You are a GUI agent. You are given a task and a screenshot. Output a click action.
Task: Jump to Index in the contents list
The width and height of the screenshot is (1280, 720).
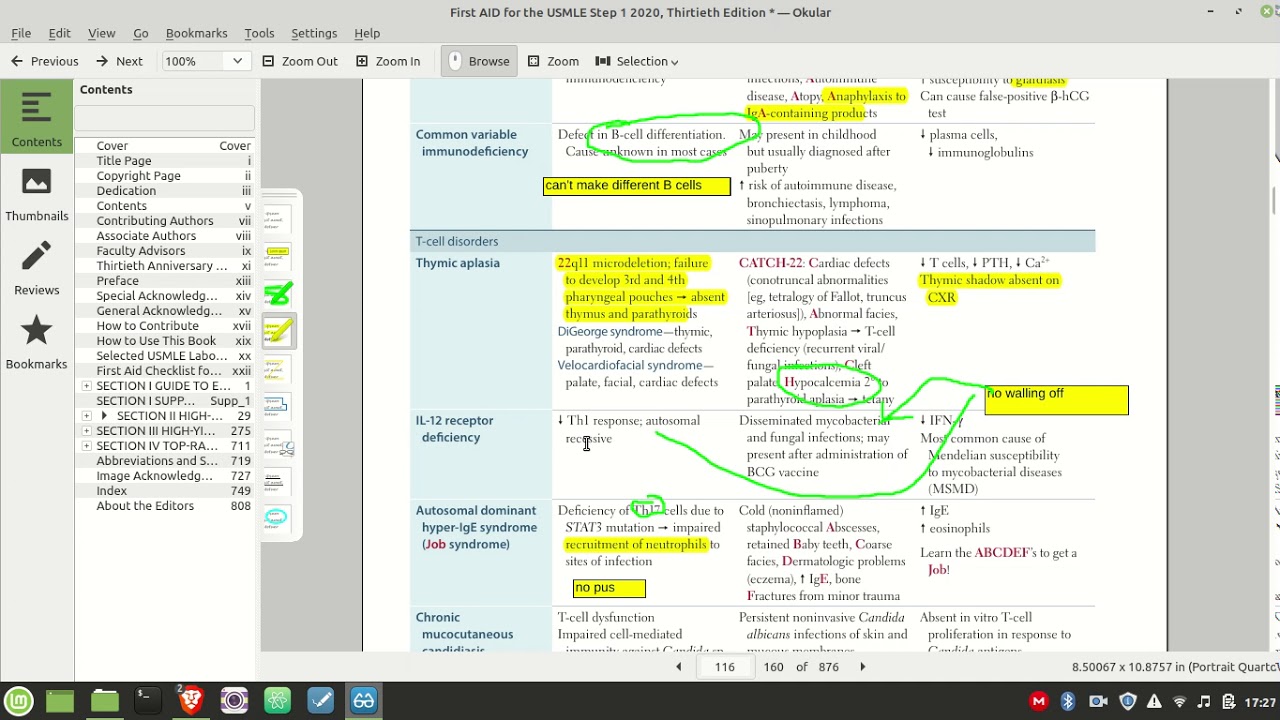[x=166, y=491]
